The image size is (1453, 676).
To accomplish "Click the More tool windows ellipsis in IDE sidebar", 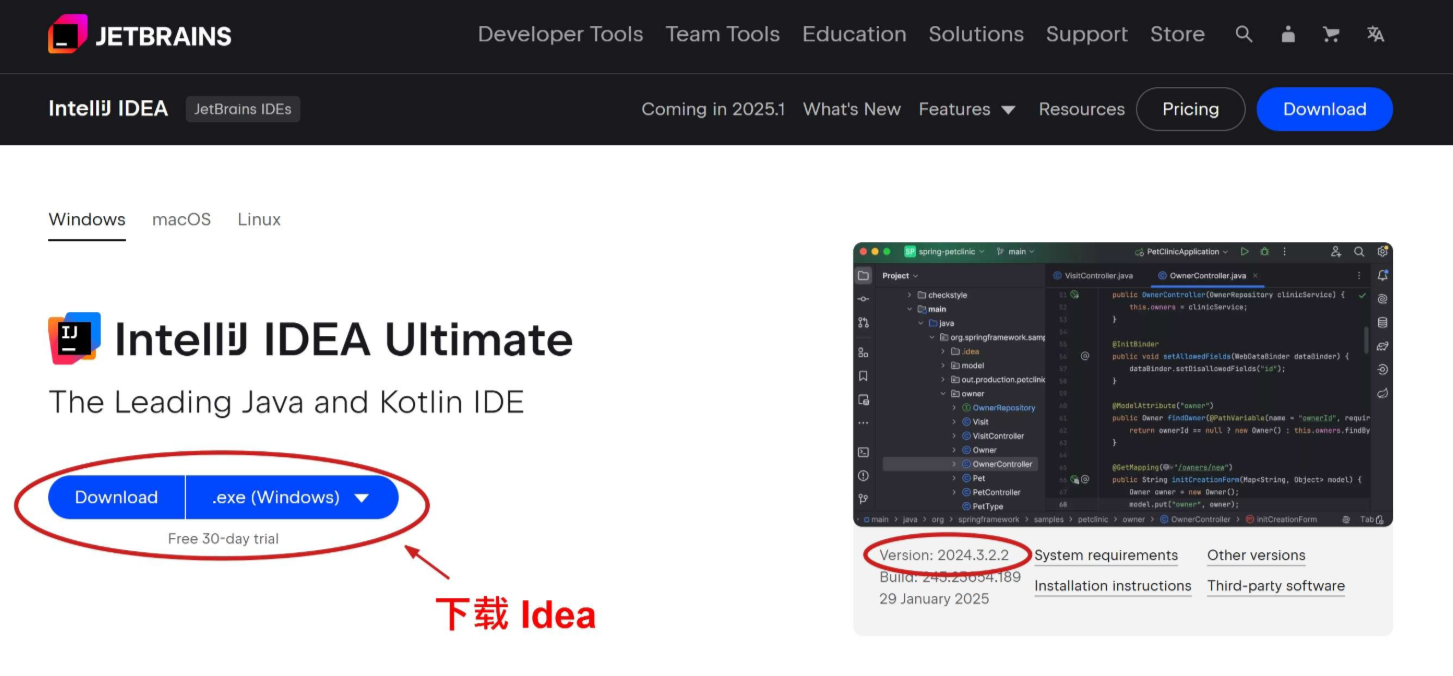I will pyautogui.click(x=863, y=423).
